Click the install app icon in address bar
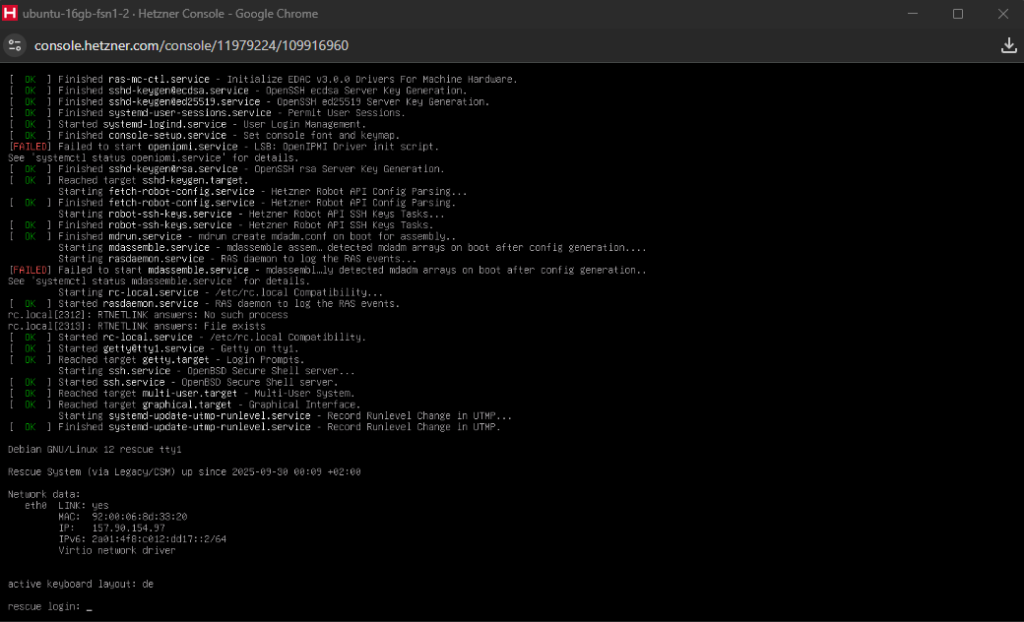This screenshot has height=622, width=1024. pos(1008,45)
